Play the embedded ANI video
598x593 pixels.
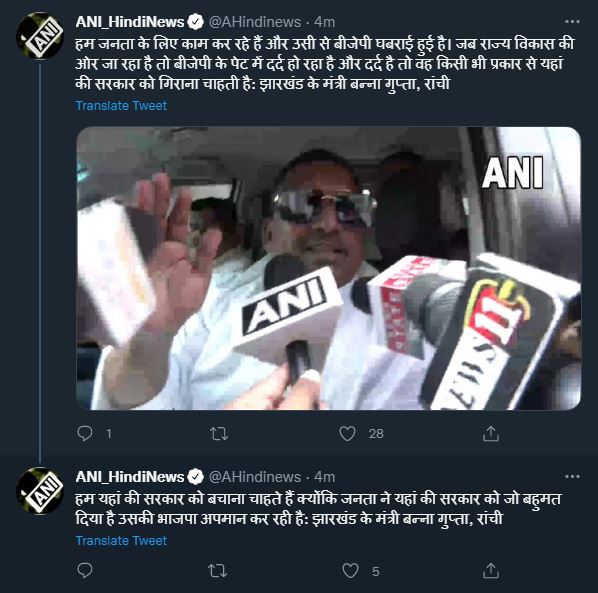click(328, 268)
